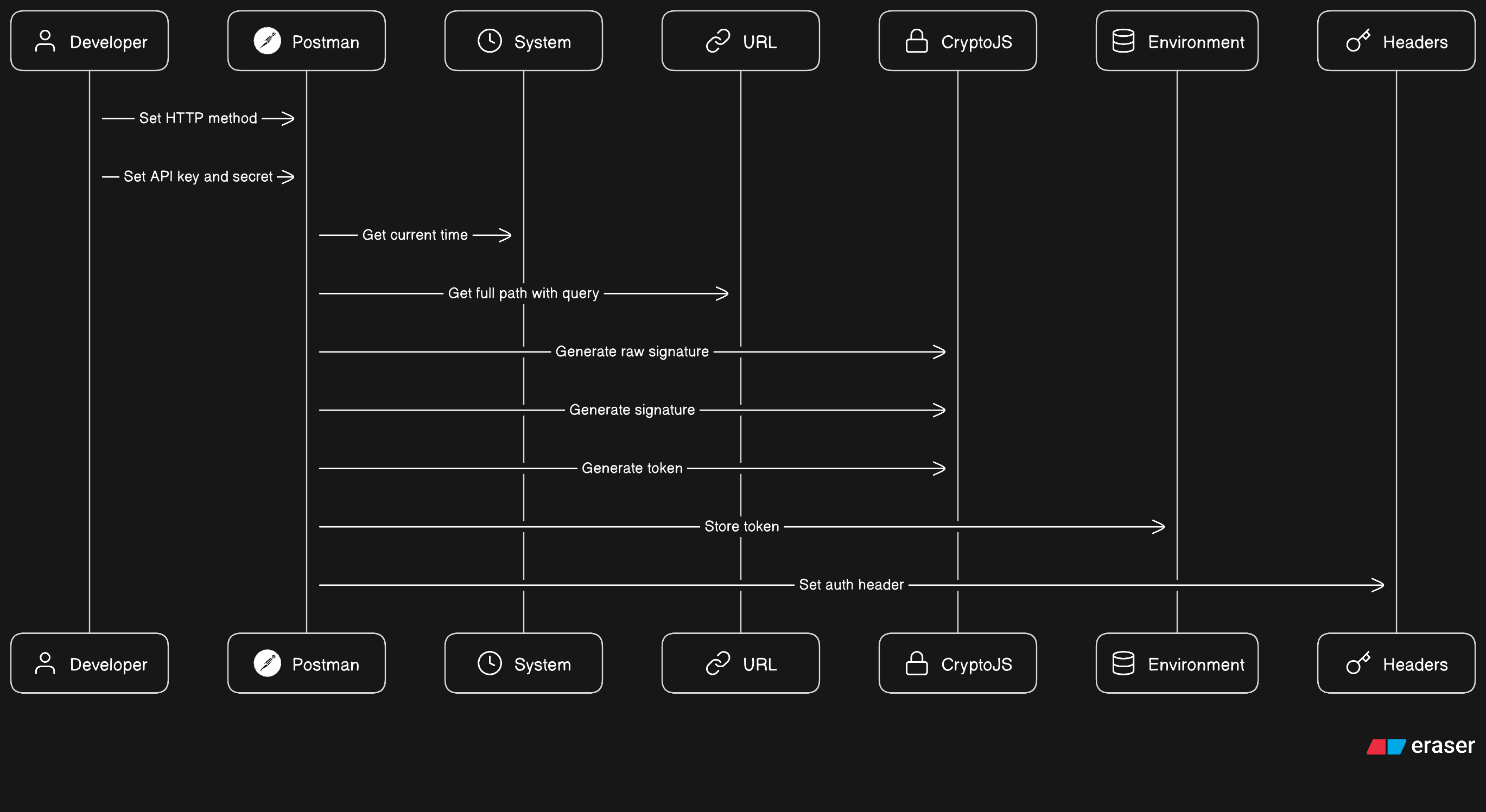Click the 'Generate token' message label
The width and height of the screenshot is (1486, 812).
pyautogui.click(x=632, y=468)
